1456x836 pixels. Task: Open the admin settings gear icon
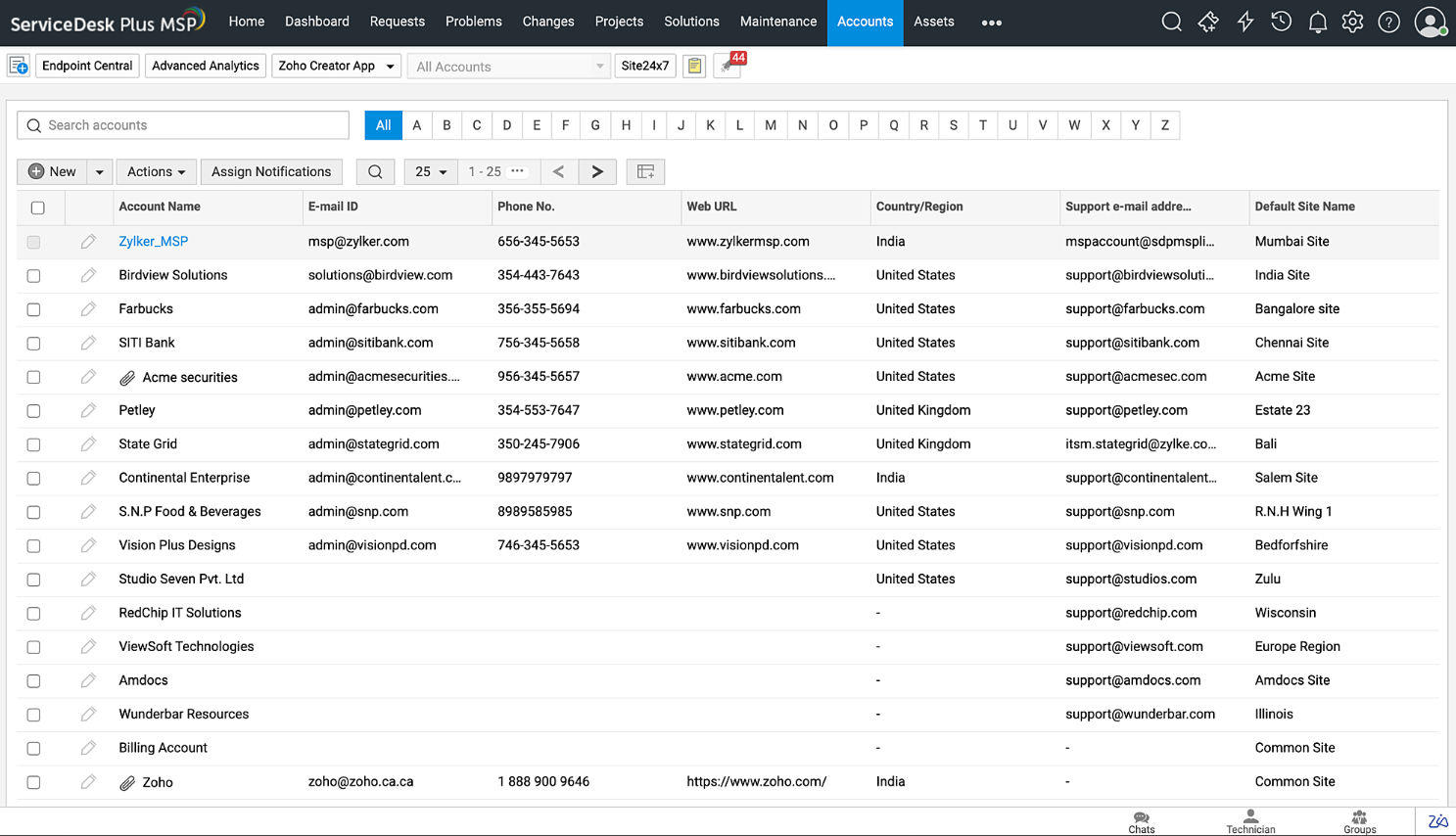click(1352, 22)
